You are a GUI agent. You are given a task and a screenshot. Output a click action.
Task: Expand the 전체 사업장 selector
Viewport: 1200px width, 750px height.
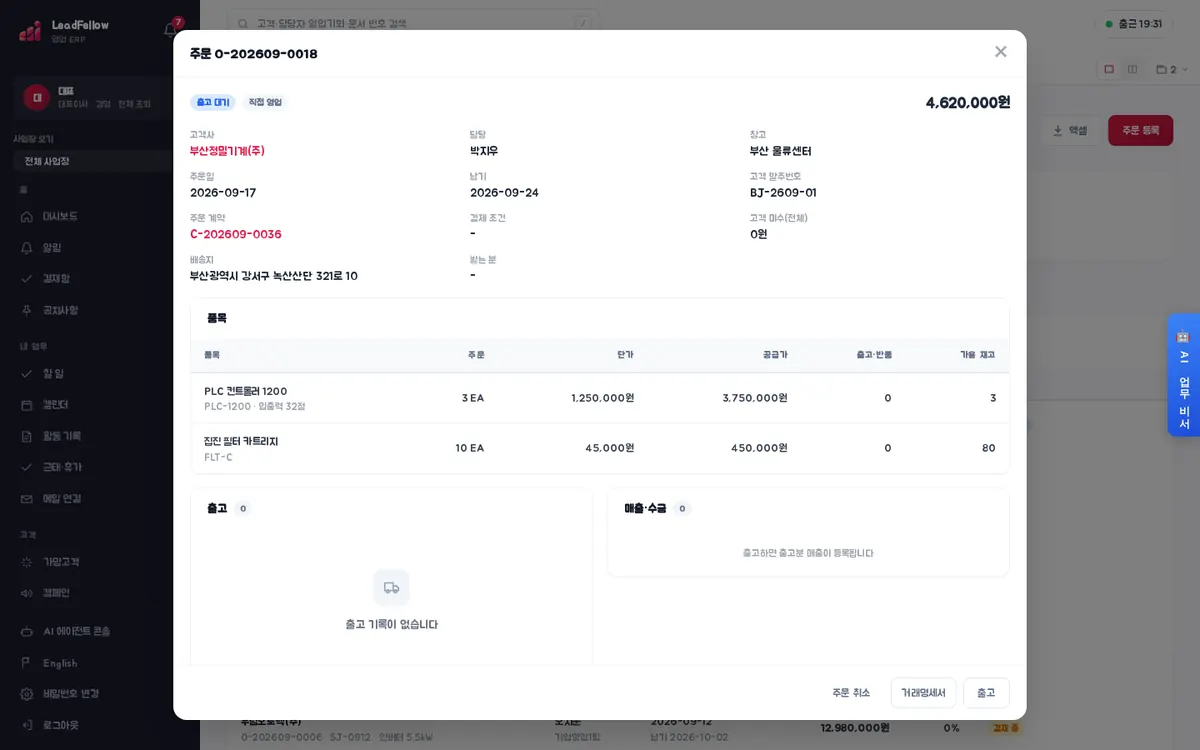pyautogui.click(x=100, y=161)
